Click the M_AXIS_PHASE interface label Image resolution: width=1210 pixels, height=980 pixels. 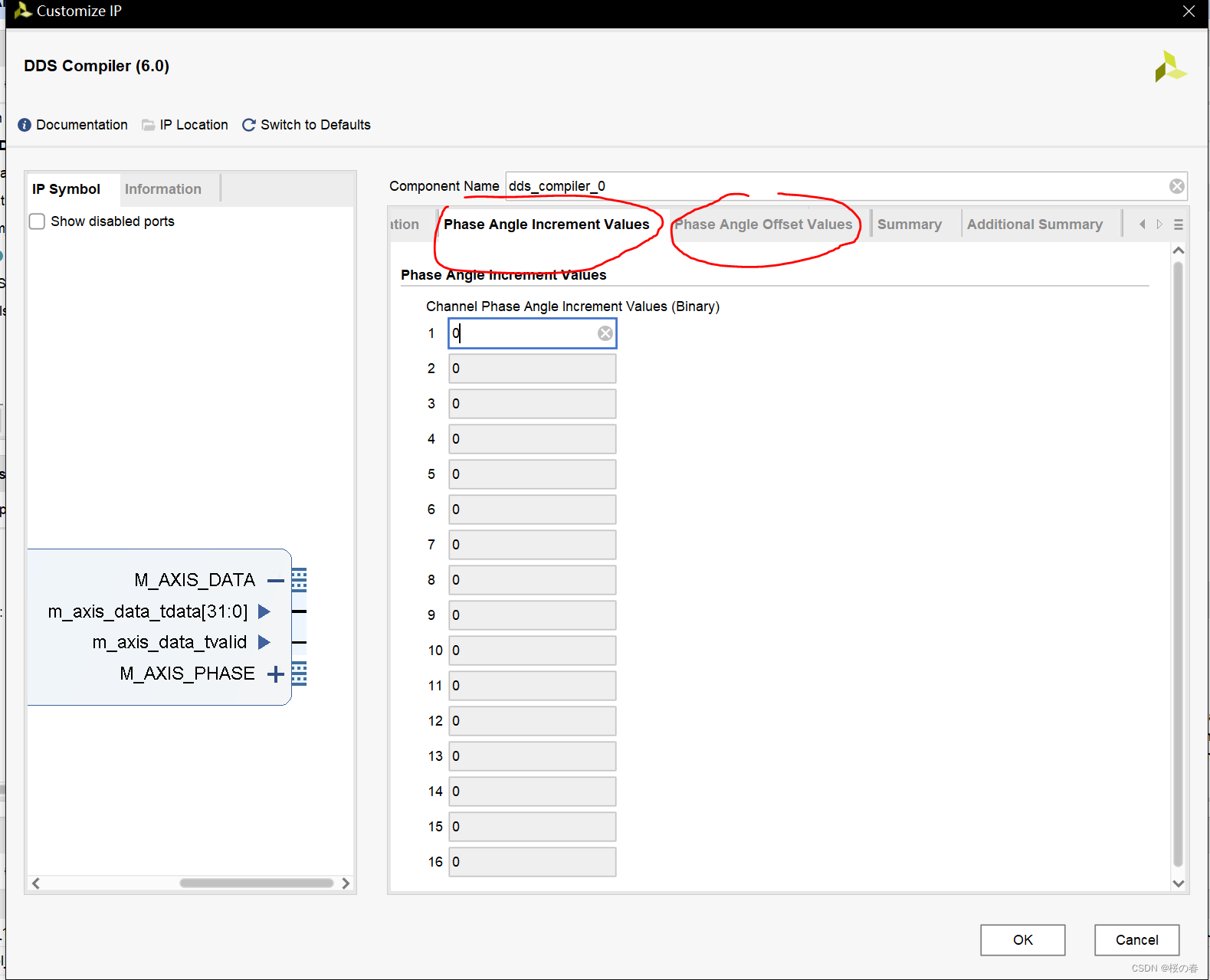[187, 674]
